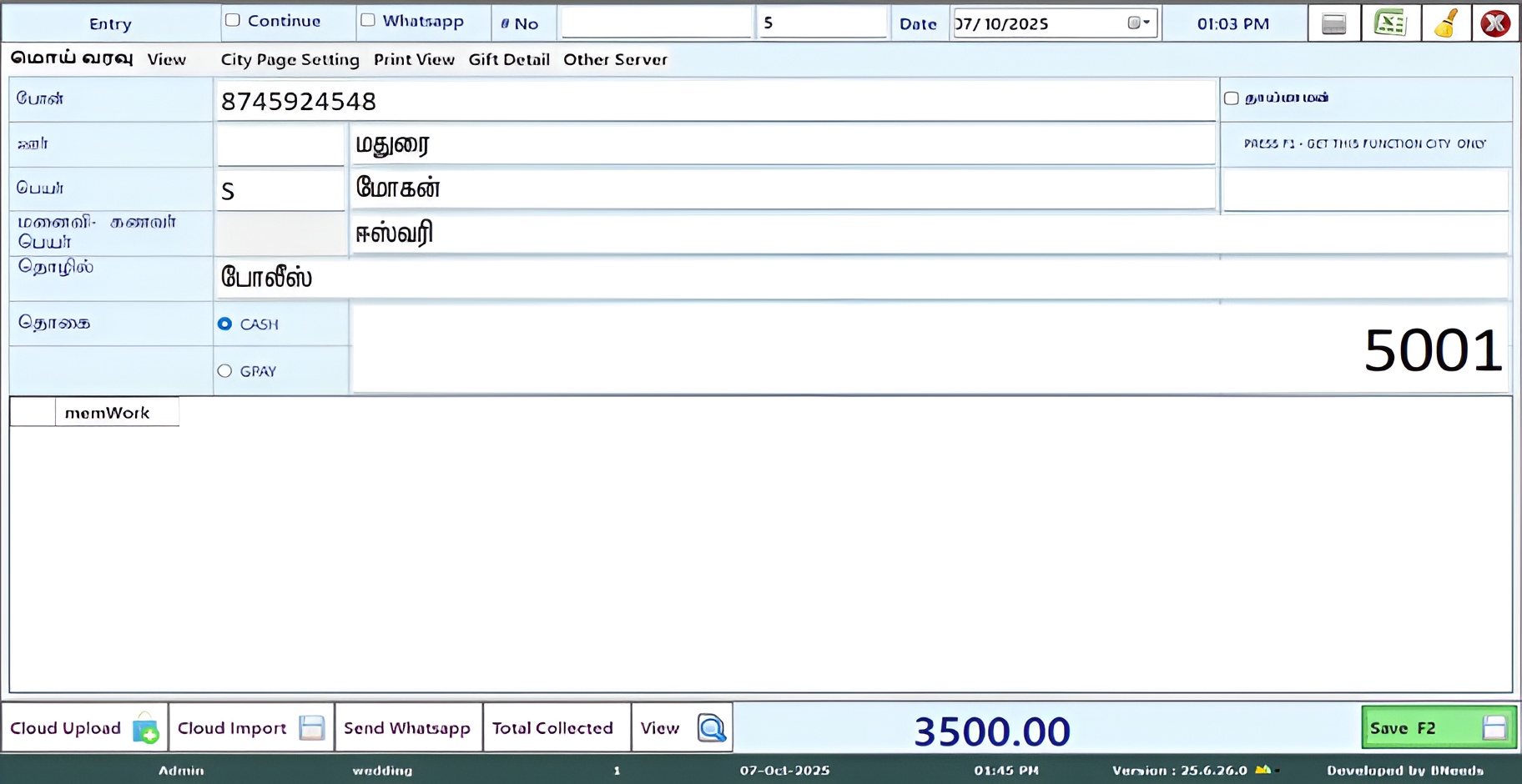The height and width of the screenshot is (784, 1522).
Task: Open the Gift Detail menu
Action: click(508, 59)
